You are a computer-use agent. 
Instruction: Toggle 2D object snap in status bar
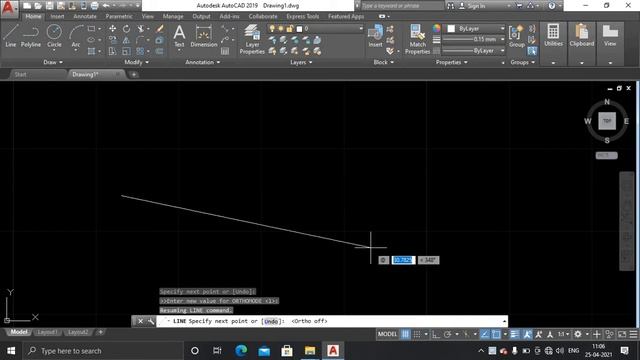496,334
